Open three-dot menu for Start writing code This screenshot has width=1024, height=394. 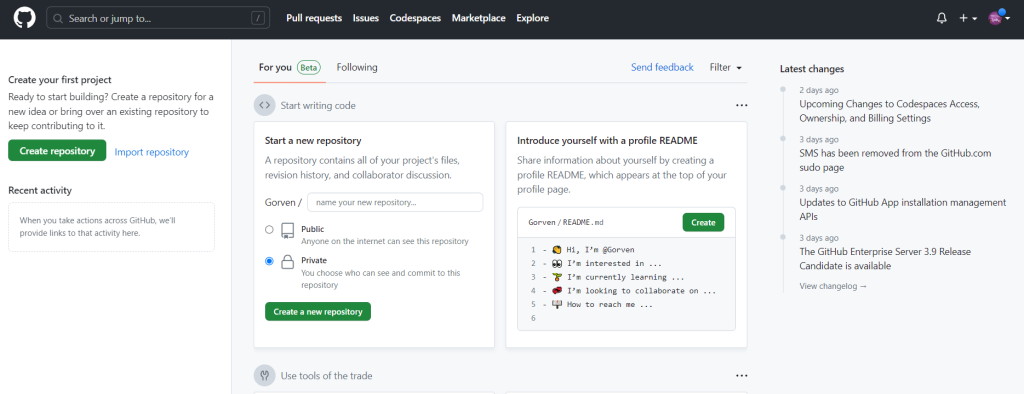[741, 105]
